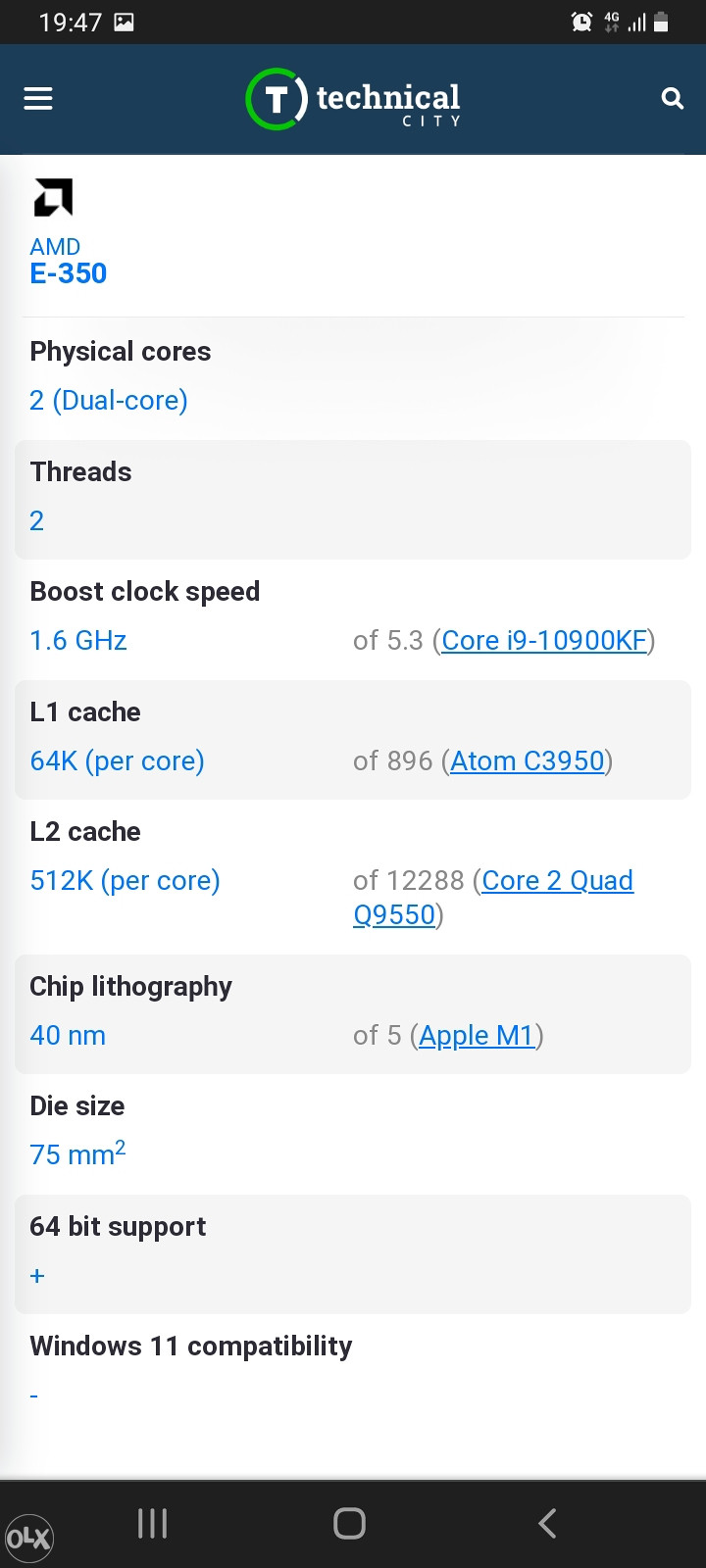This screenshot has width=706, height=1568.
Task: Open the AMD E-350 processor link
Action: (x=68, y=261)
